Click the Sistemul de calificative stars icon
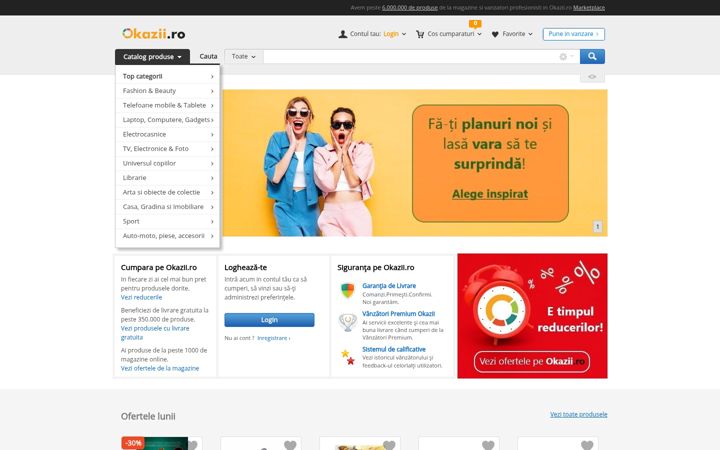Screen dimensions: 720x450 tap(348, 357)
